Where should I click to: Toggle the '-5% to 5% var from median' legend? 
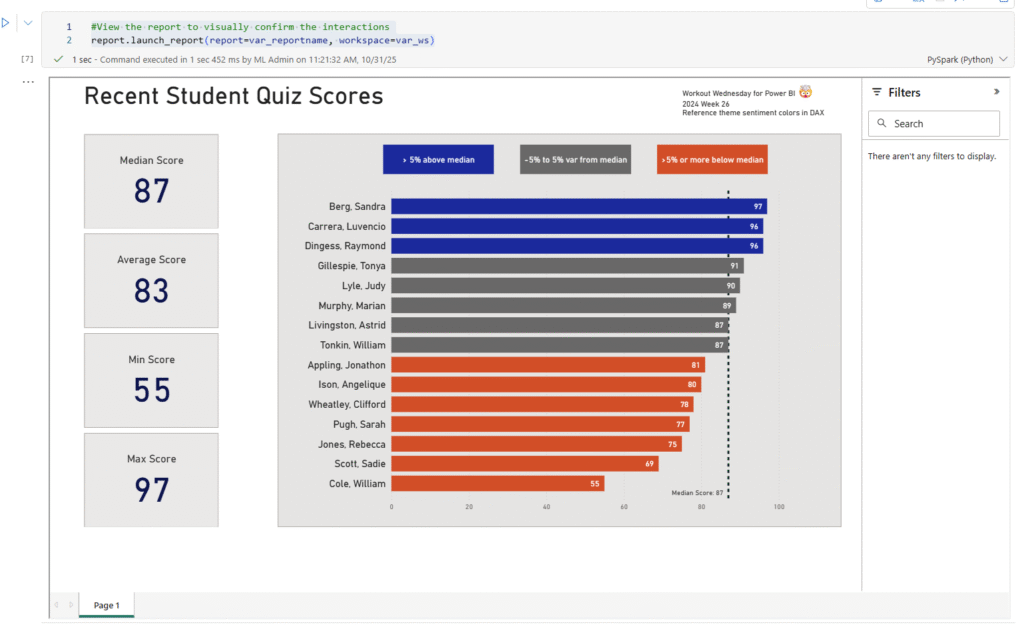tap(575, 159)
